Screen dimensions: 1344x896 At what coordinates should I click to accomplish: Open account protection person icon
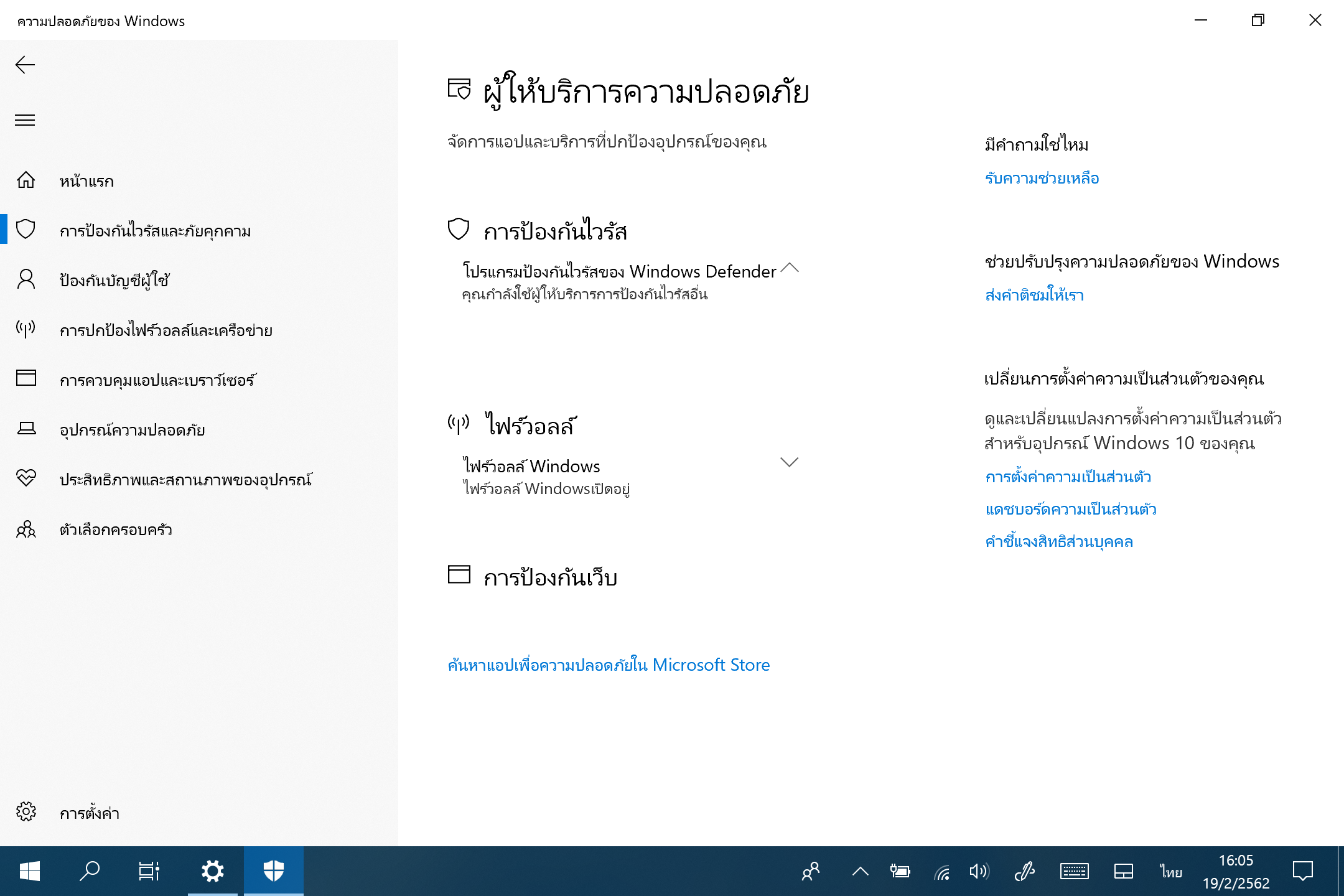coord(26,279)
